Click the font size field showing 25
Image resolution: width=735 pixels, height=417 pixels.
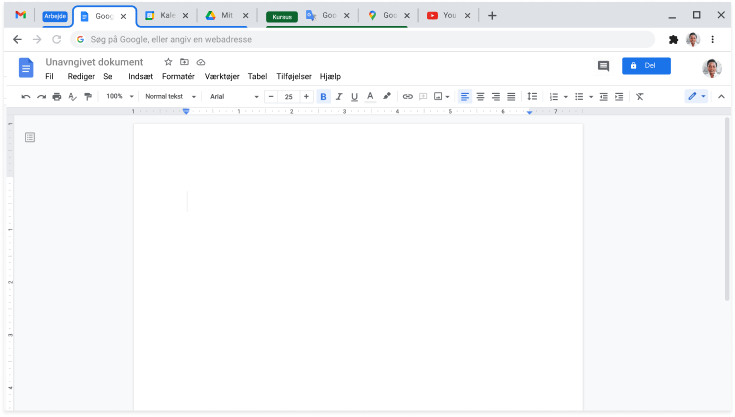coord(289,97)
